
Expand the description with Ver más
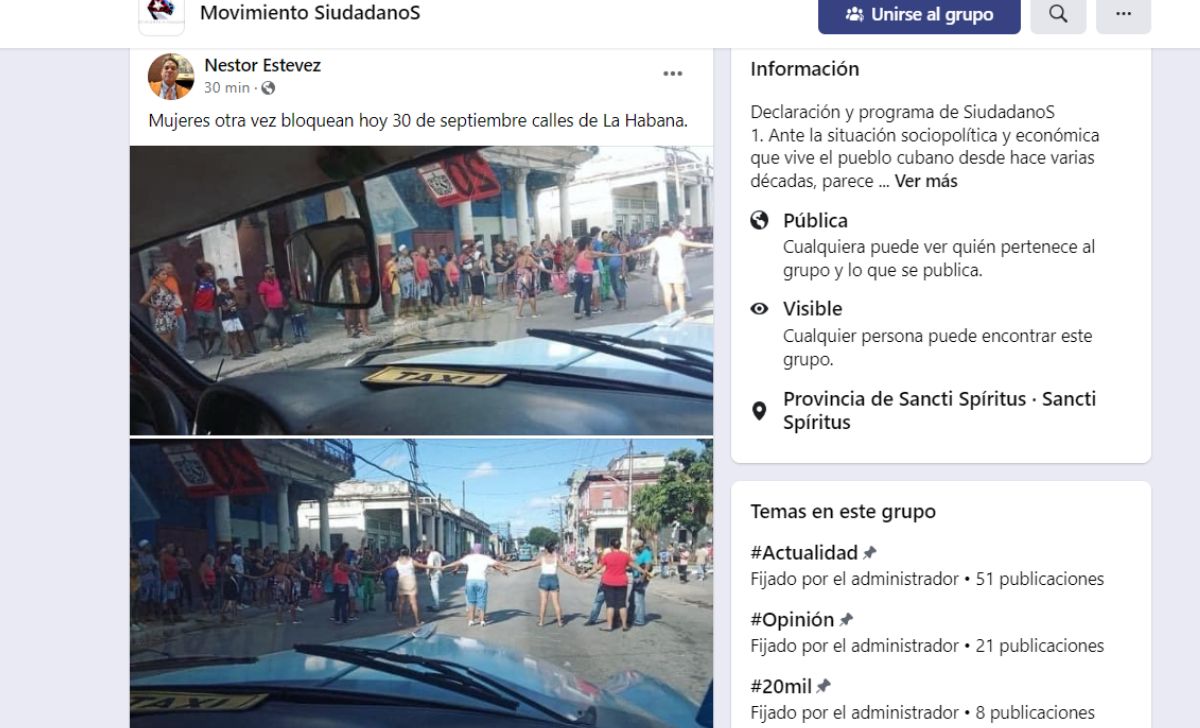click(926, 181)
